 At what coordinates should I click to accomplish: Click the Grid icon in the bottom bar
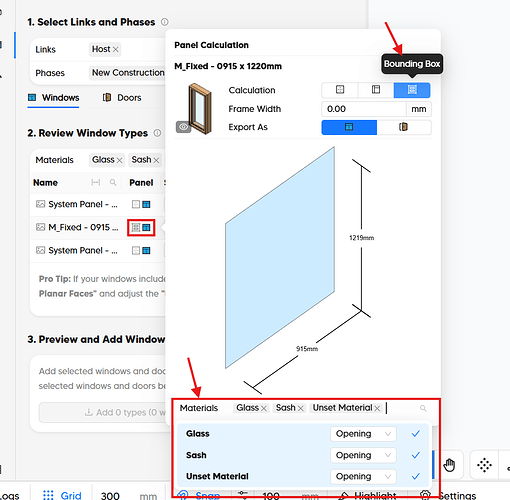(48, 495)
